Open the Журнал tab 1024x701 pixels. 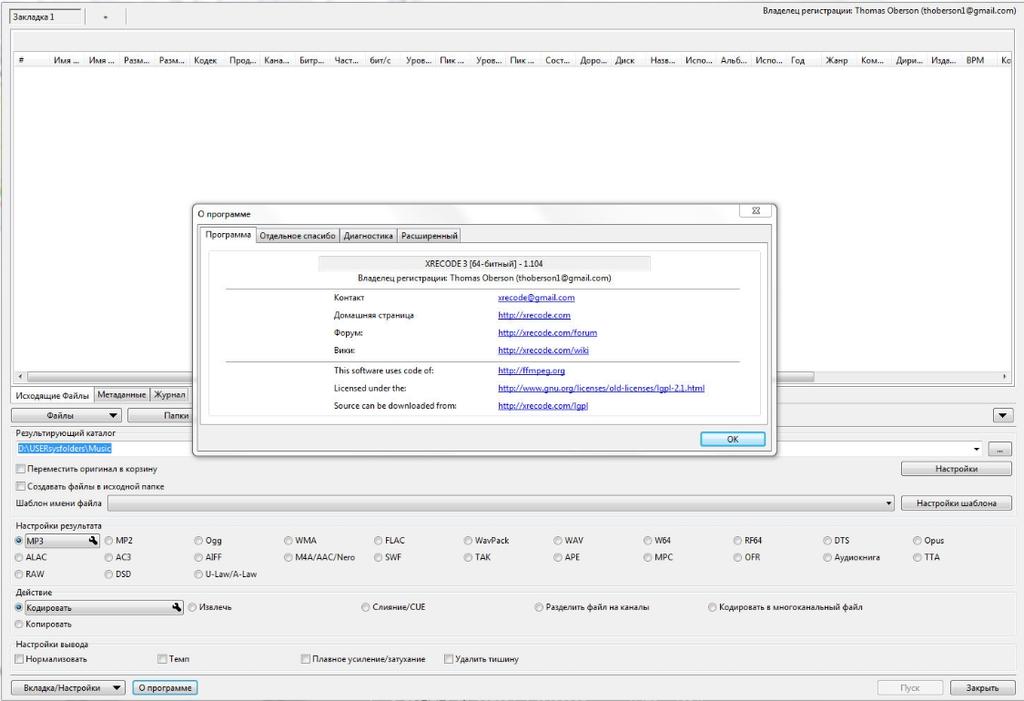[170, 395]
